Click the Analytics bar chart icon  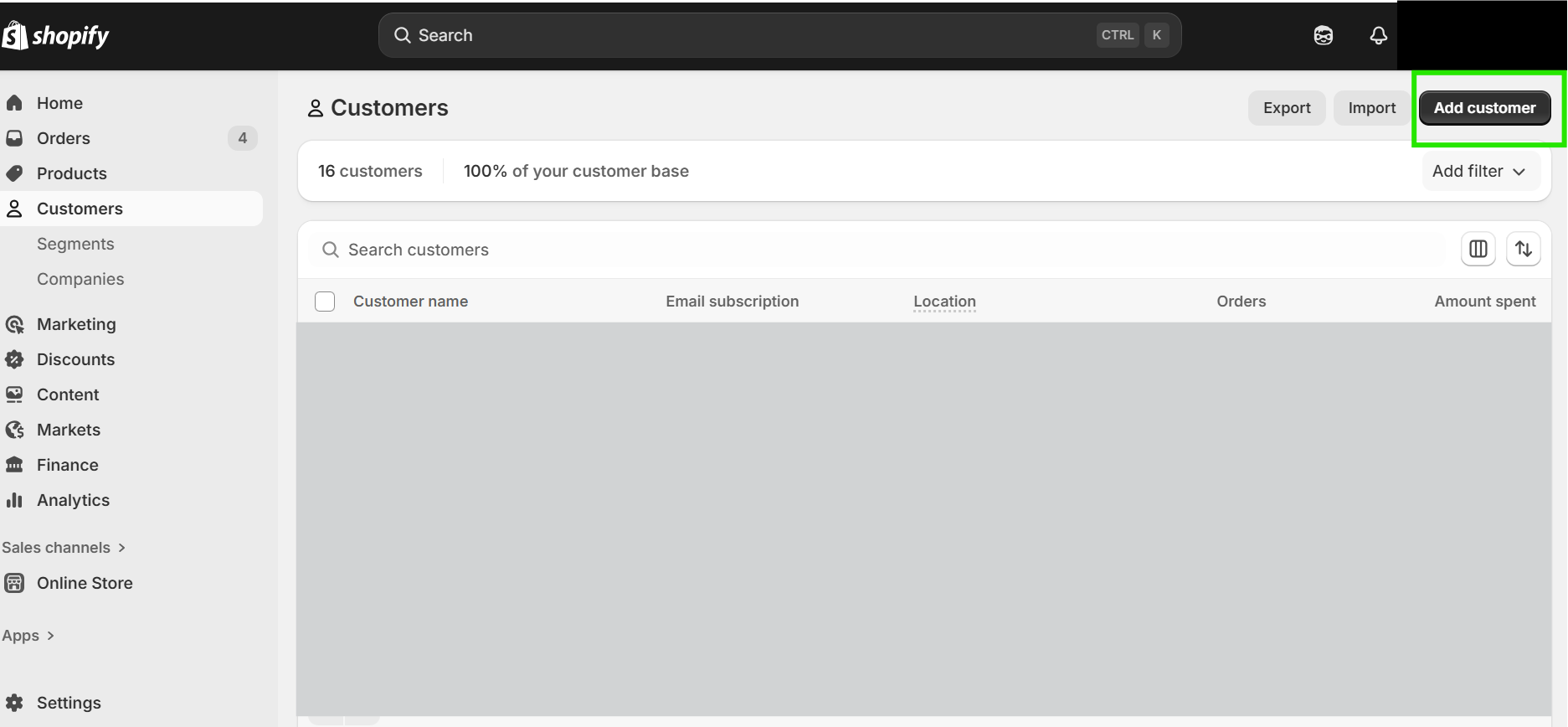point(14,500)
